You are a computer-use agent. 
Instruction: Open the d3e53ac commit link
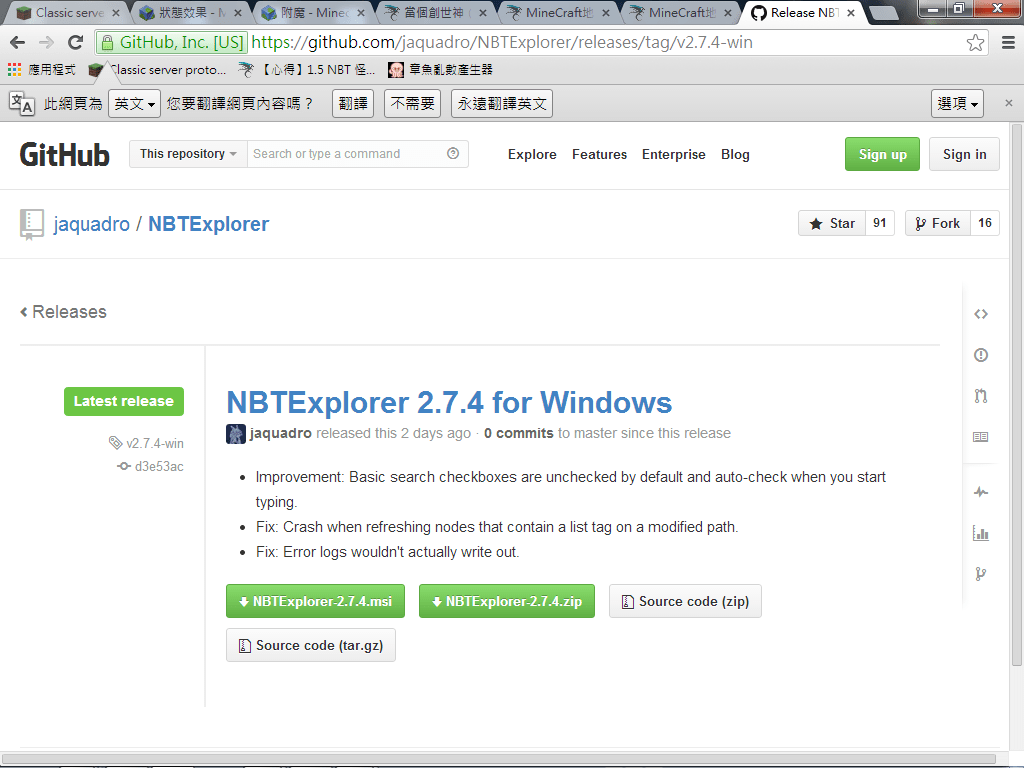pos(150,466)
